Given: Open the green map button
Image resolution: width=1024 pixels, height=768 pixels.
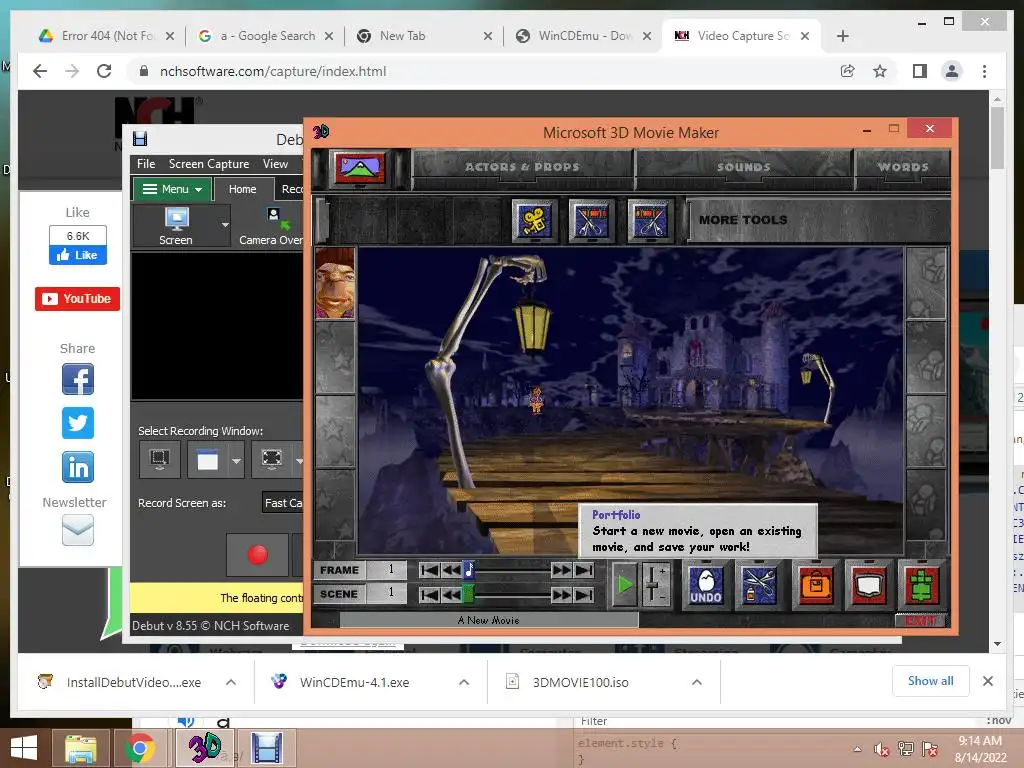Looking at the screenshot, I should (921, 584).
